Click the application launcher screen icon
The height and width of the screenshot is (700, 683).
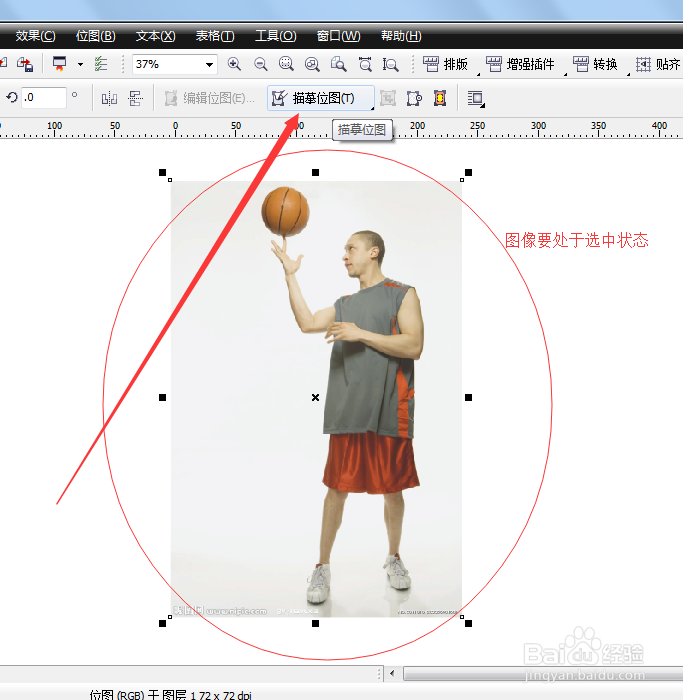[59, 64]
